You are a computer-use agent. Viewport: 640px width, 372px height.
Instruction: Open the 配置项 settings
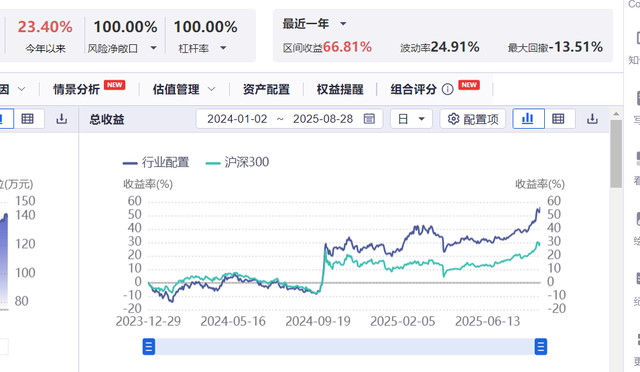coord(473,119)
